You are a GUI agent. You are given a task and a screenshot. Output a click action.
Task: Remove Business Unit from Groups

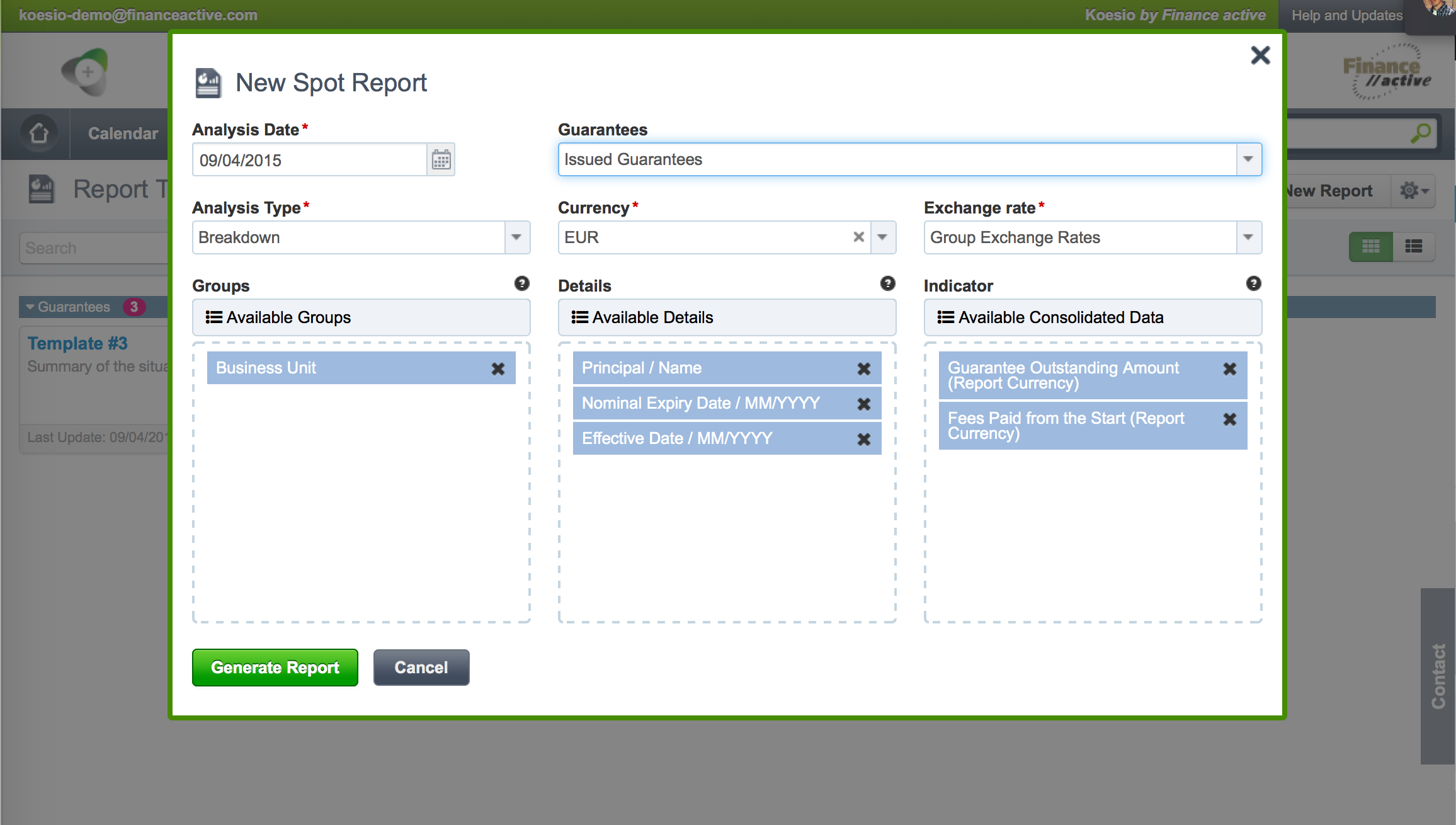point(498,369)
